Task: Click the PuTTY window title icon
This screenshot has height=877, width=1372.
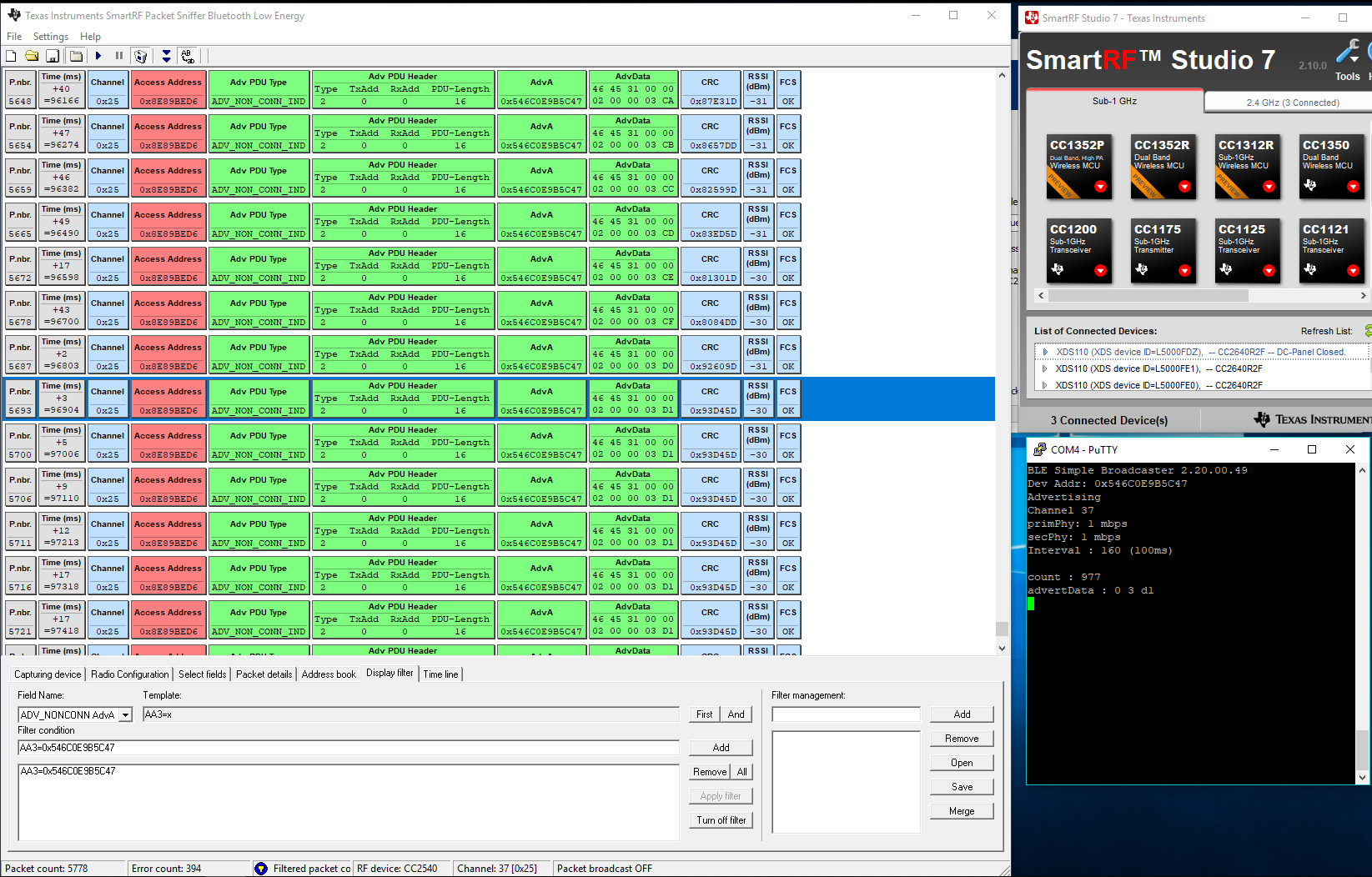Action: click(1039, 449)
